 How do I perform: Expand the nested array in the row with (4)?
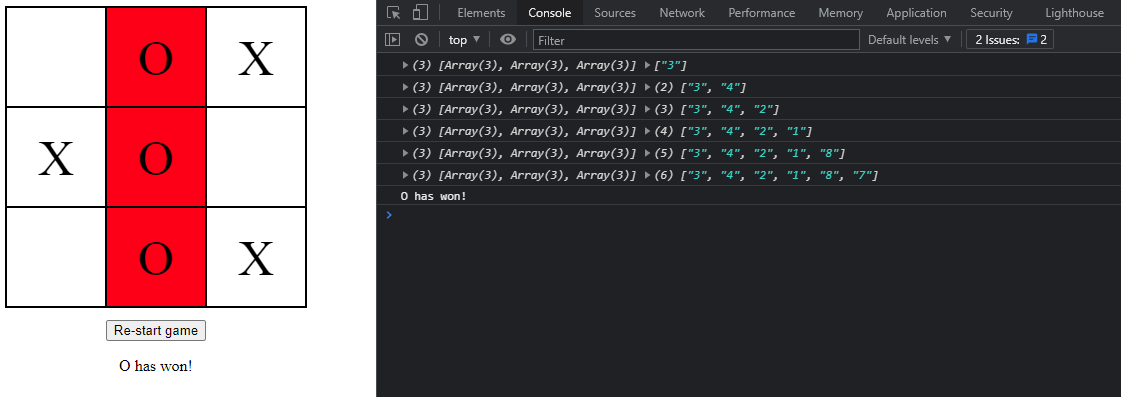click(x=405, y=131)
